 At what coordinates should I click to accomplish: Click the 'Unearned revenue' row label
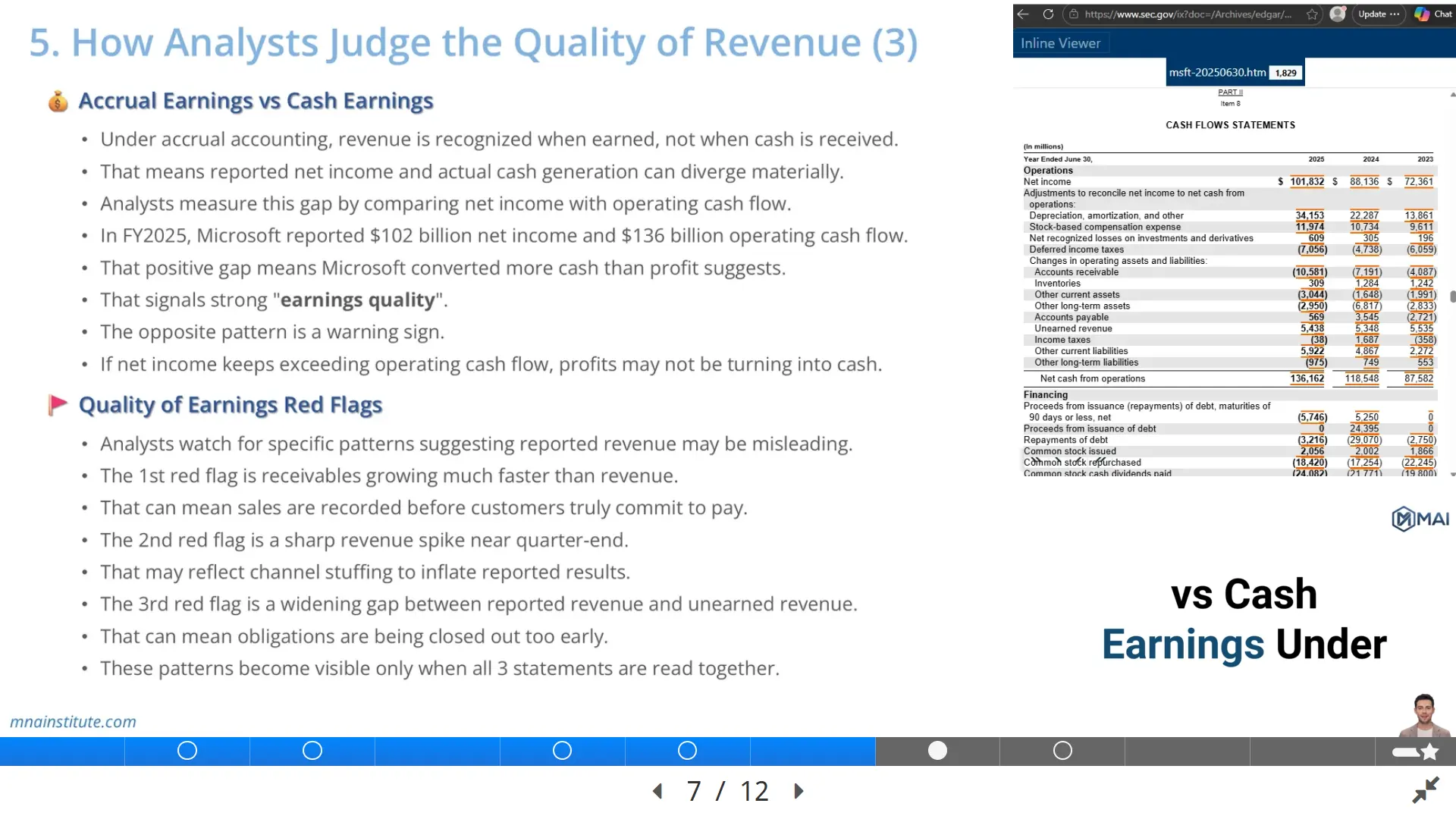click(1073, 328)
